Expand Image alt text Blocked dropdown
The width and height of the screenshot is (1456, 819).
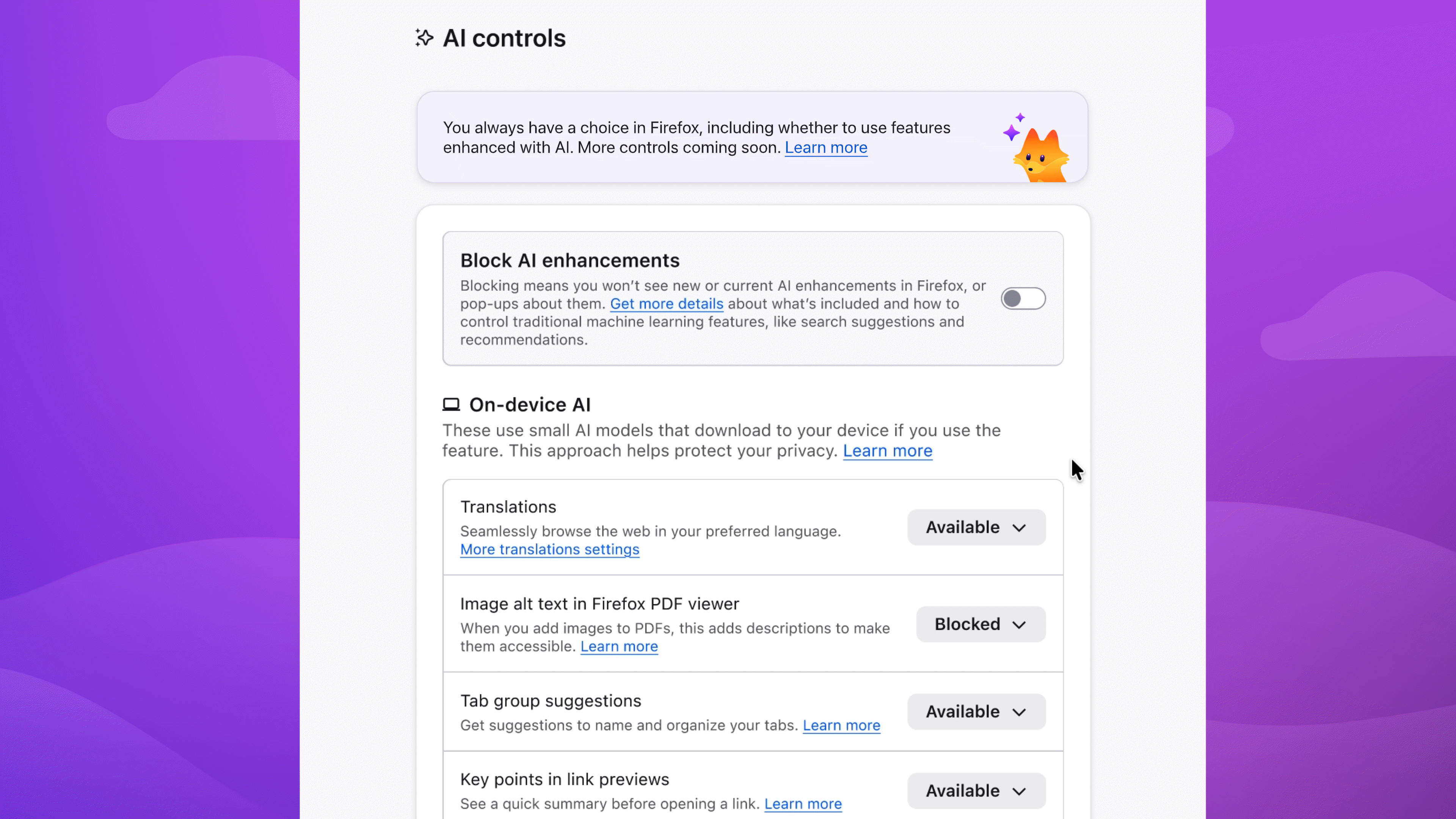coord(981,624)
